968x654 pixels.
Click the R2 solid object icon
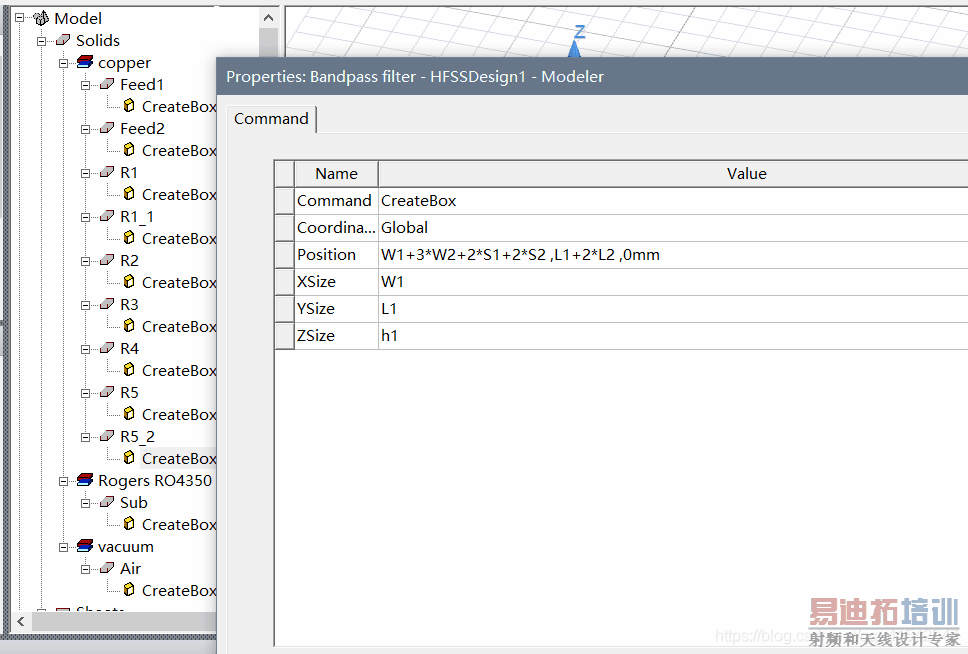tap(107, 261)
